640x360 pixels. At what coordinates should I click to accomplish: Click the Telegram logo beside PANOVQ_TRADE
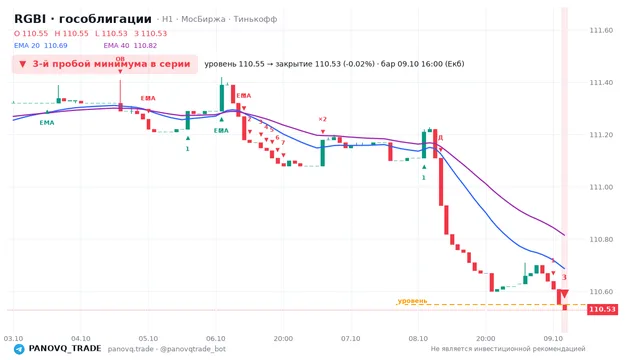pyautogui.click(x=19, y=349)
